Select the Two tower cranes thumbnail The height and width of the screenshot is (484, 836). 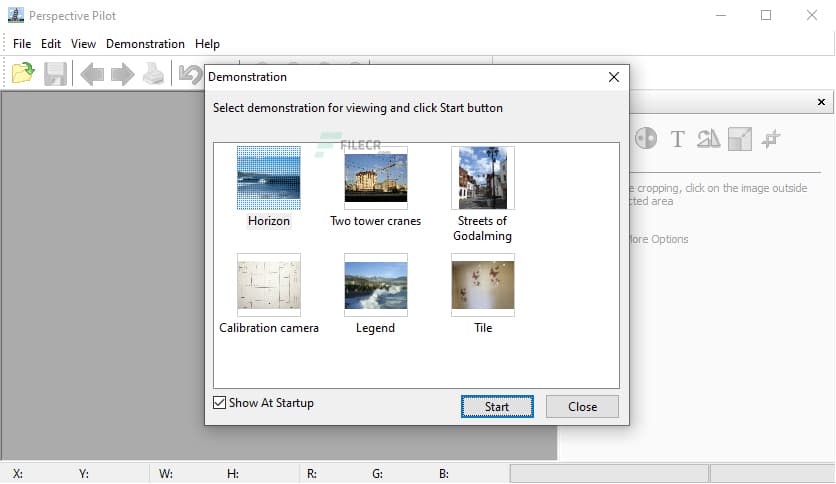coord(376,178)
